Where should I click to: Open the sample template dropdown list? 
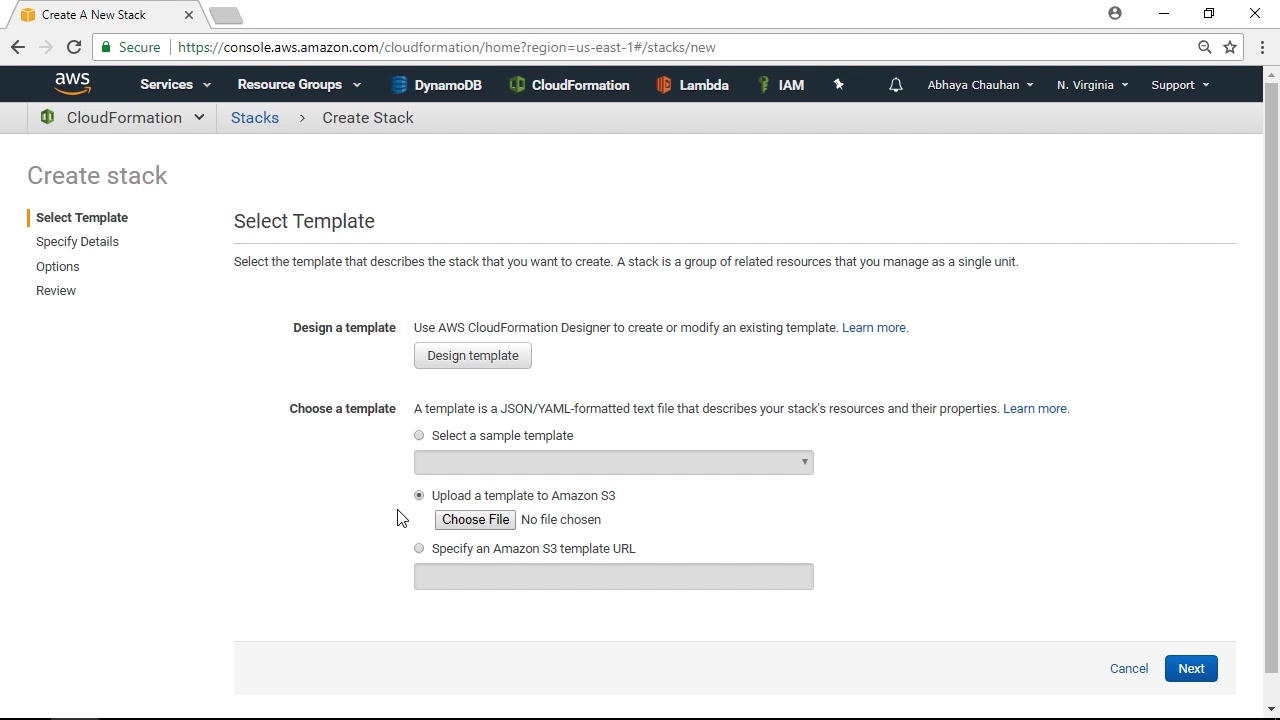pyautogui.click(x=613, y=462)
